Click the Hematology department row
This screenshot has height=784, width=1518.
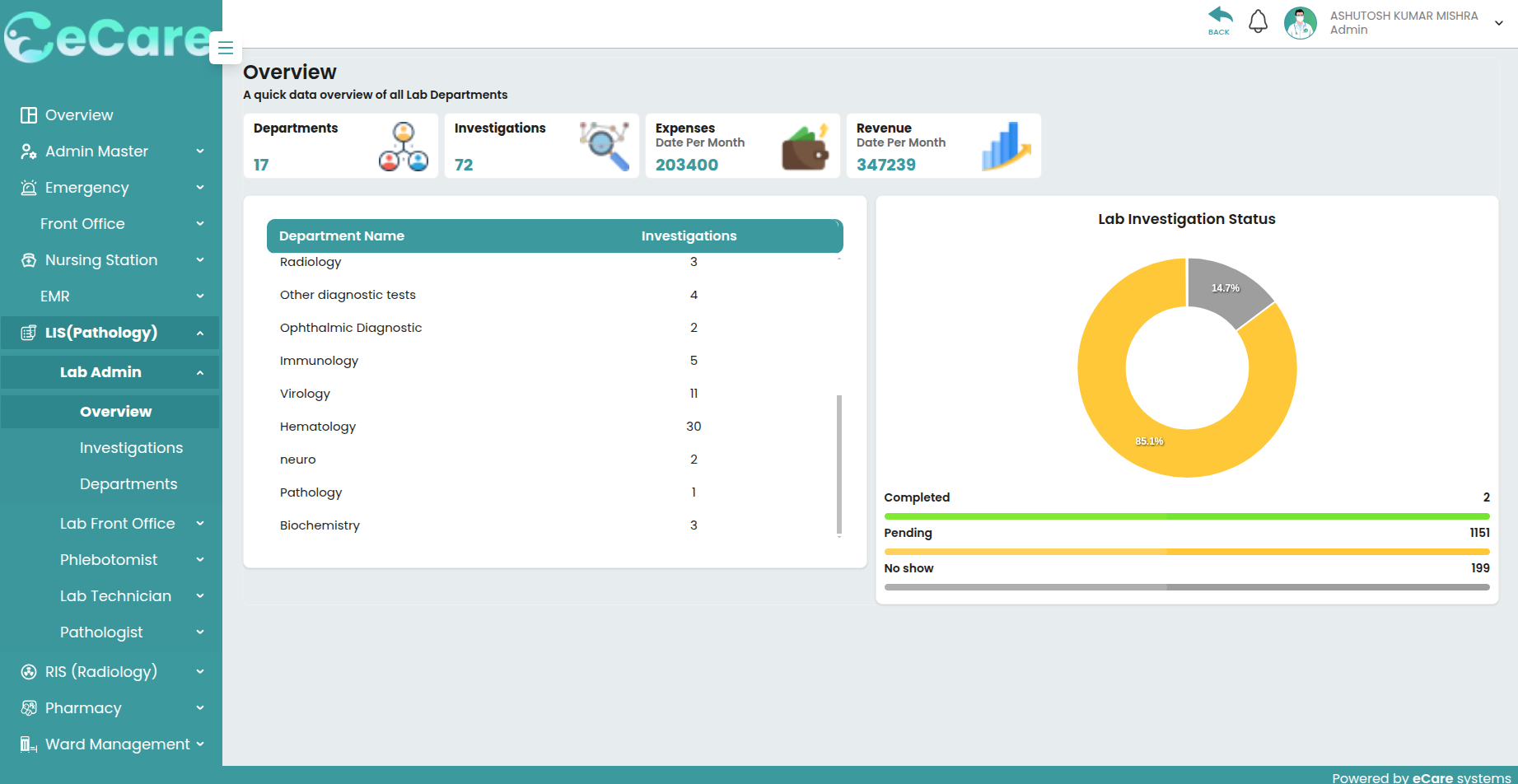[318, 427]
